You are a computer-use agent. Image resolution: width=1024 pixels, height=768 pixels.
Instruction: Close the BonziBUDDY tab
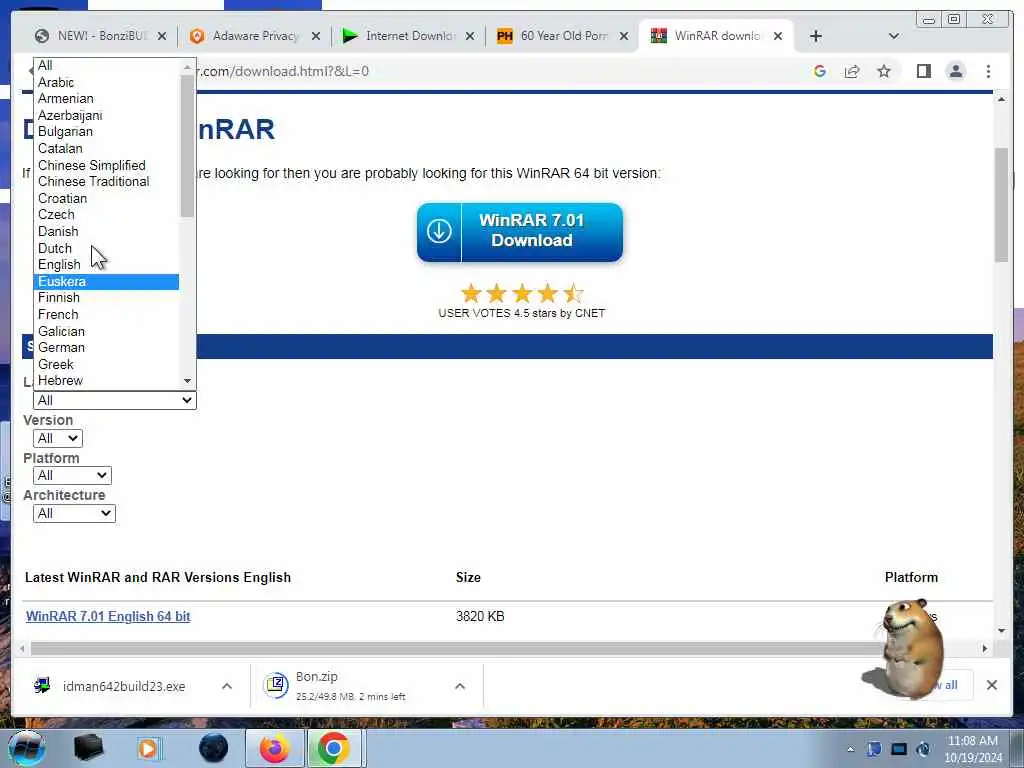coord(162,36)
